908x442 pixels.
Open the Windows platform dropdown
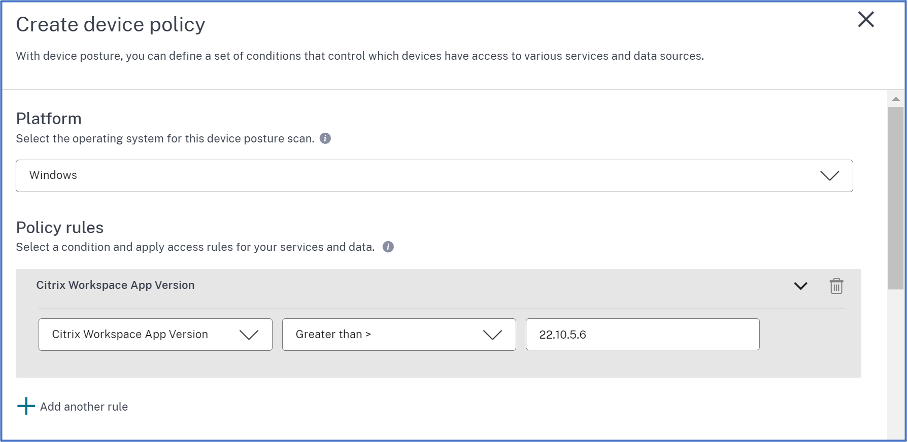tap(434, 176)
